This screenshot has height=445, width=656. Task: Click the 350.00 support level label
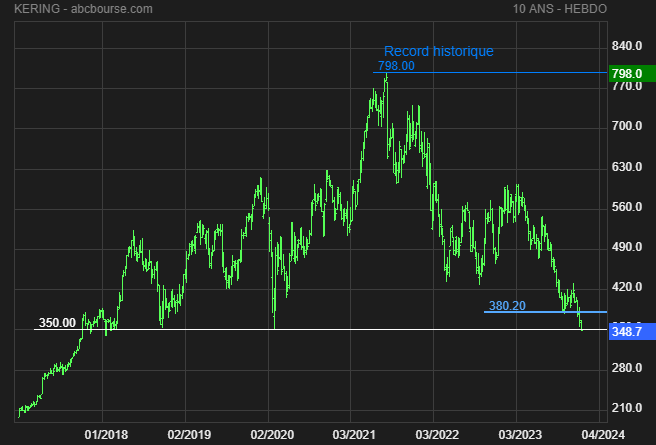click(57, 323)
